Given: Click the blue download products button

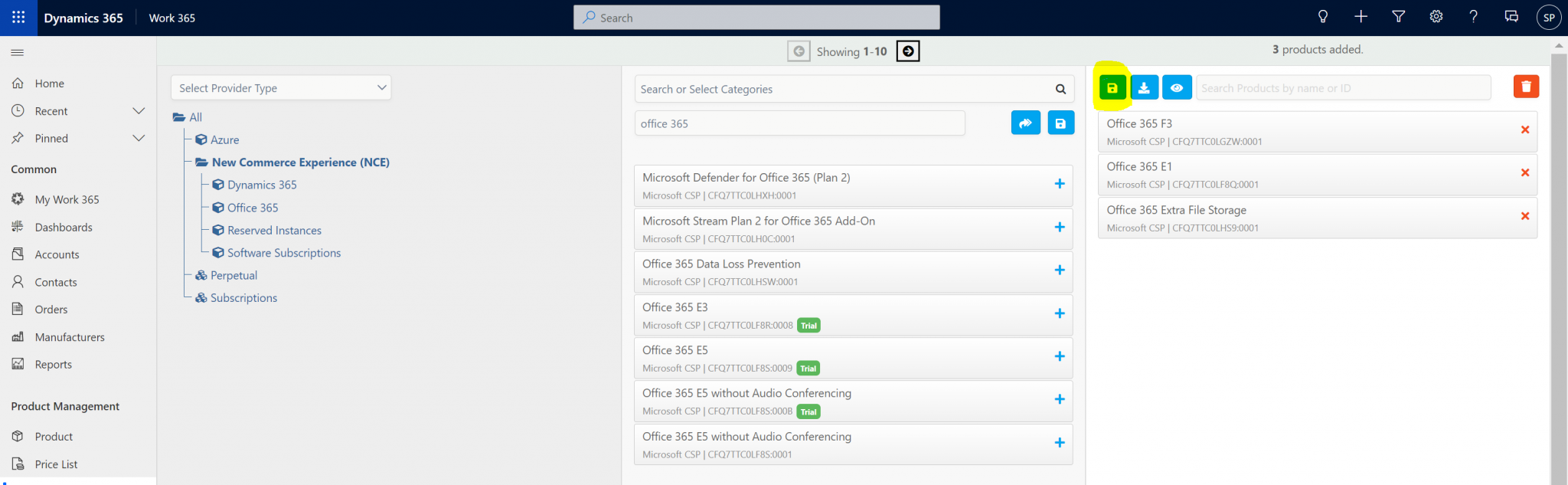Looking at the screenshot, I should (x=1144, y=87).
